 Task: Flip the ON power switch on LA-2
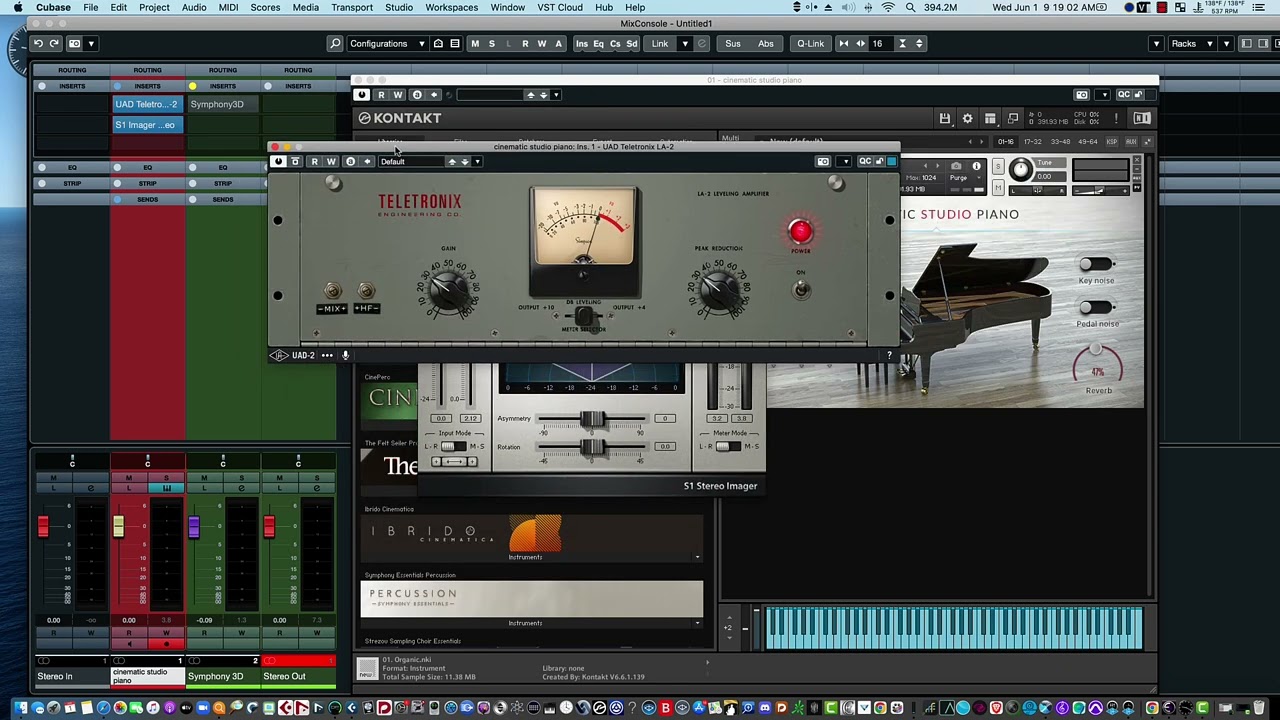point(800,289)
